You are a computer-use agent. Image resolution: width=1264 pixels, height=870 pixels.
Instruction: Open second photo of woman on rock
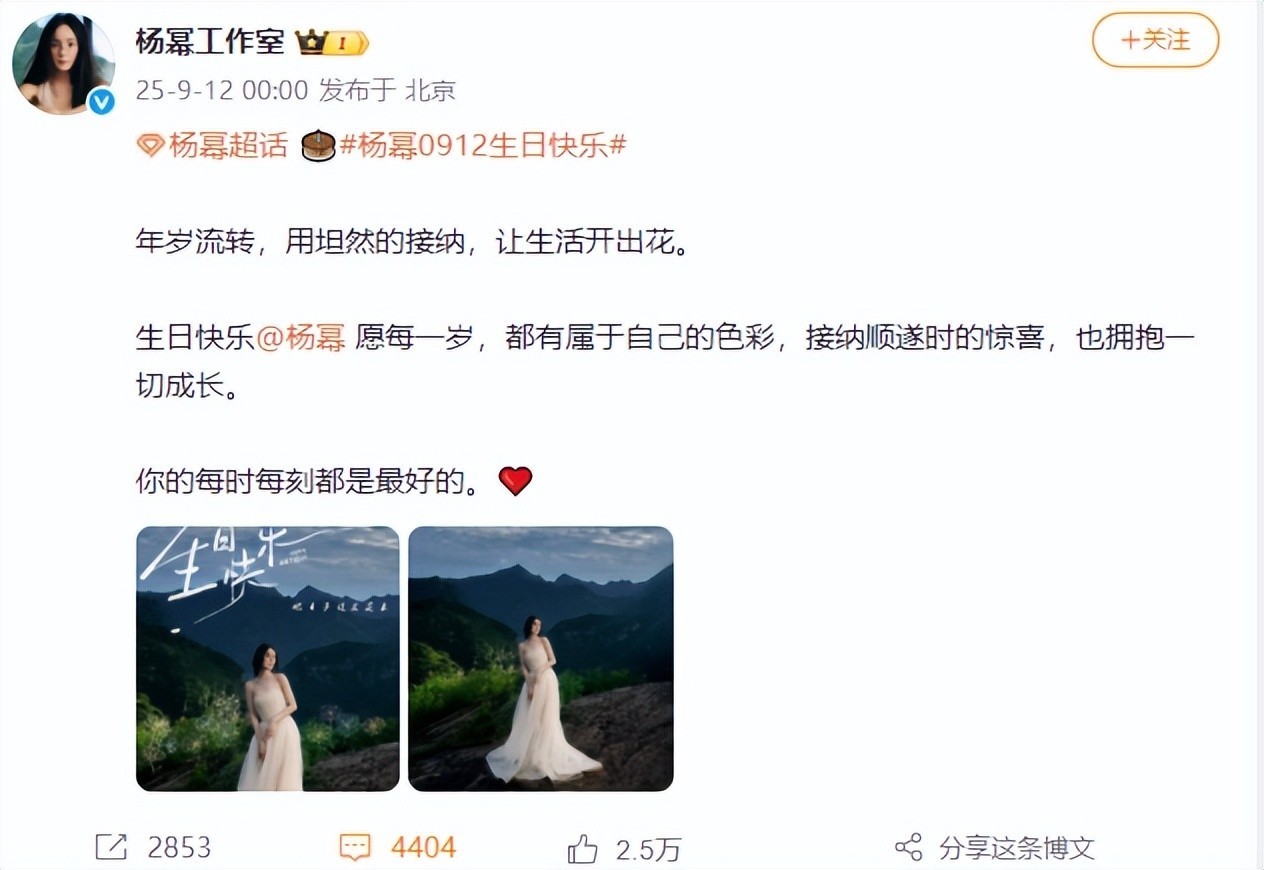541,659
